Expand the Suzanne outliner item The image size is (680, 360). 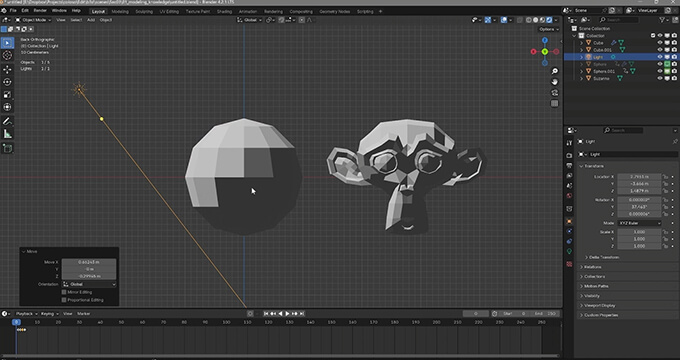point(582,79)
